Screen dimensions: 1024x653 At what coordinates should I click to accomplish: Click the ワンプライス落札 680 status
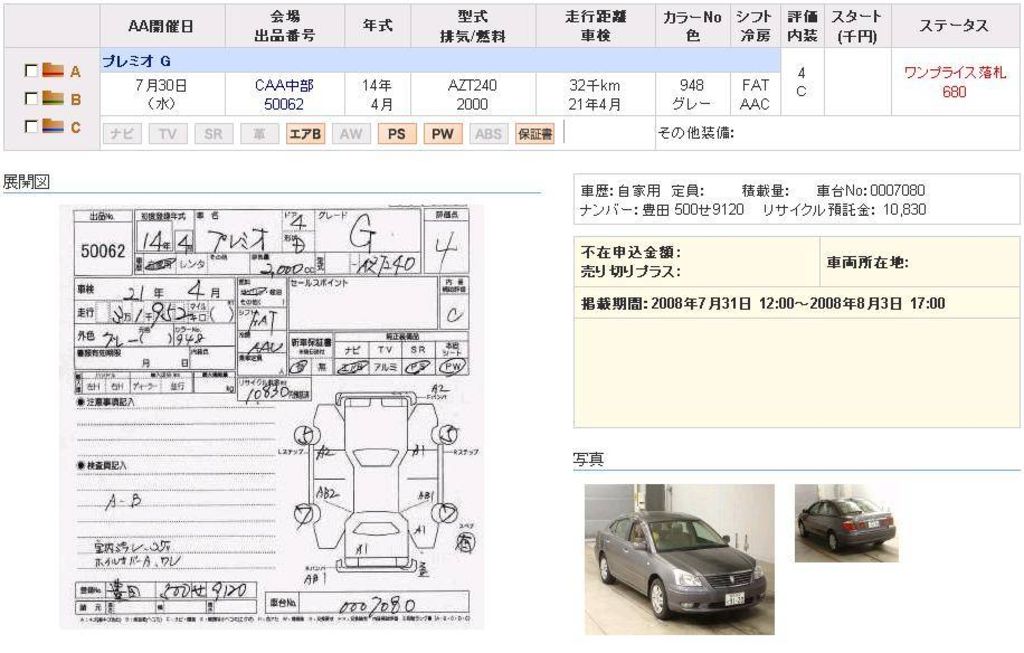click(x=954, y=82)
